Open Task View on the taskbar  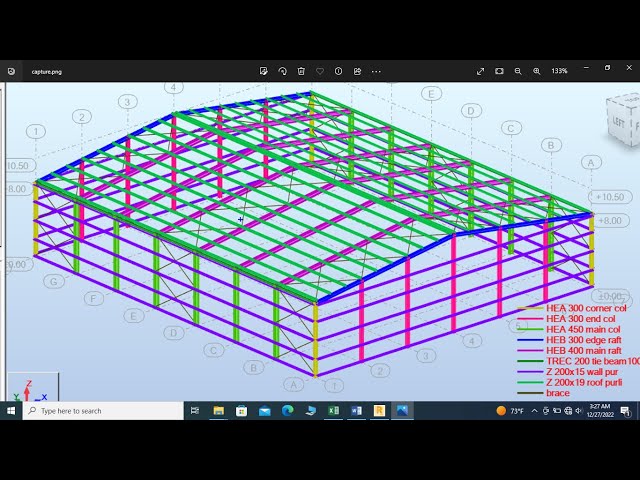pos(195,411)
